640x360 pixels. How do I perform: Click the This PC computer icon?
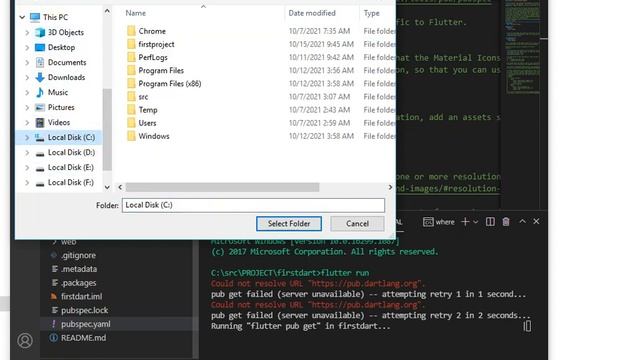[x=35, y=17]
